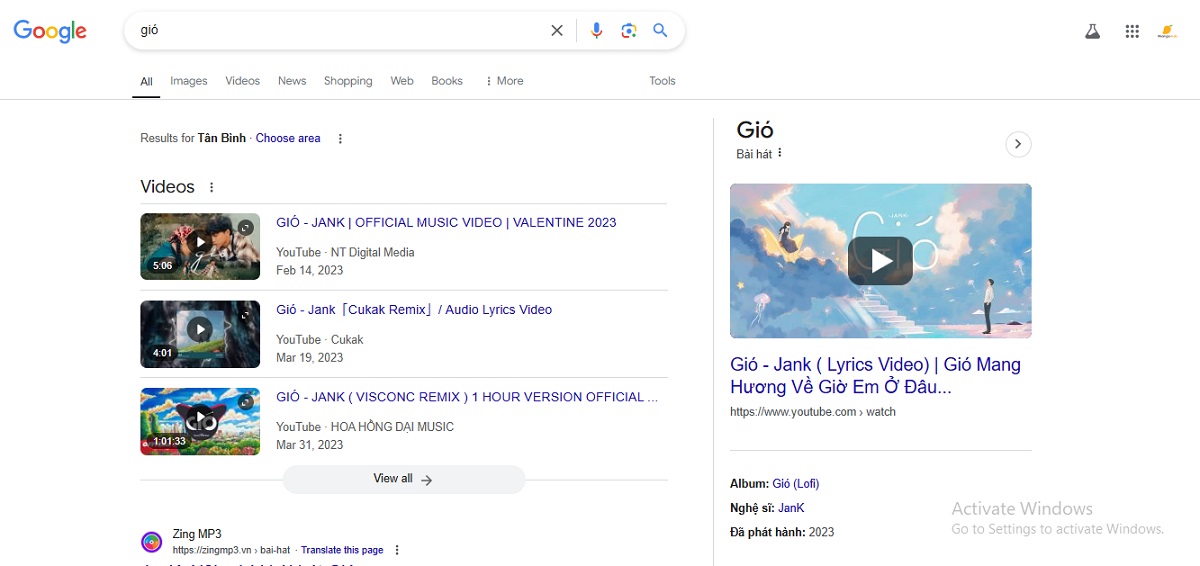Viewport: 1200px width, 566px height.
Task: Click into the search input field
Action: 340,31
